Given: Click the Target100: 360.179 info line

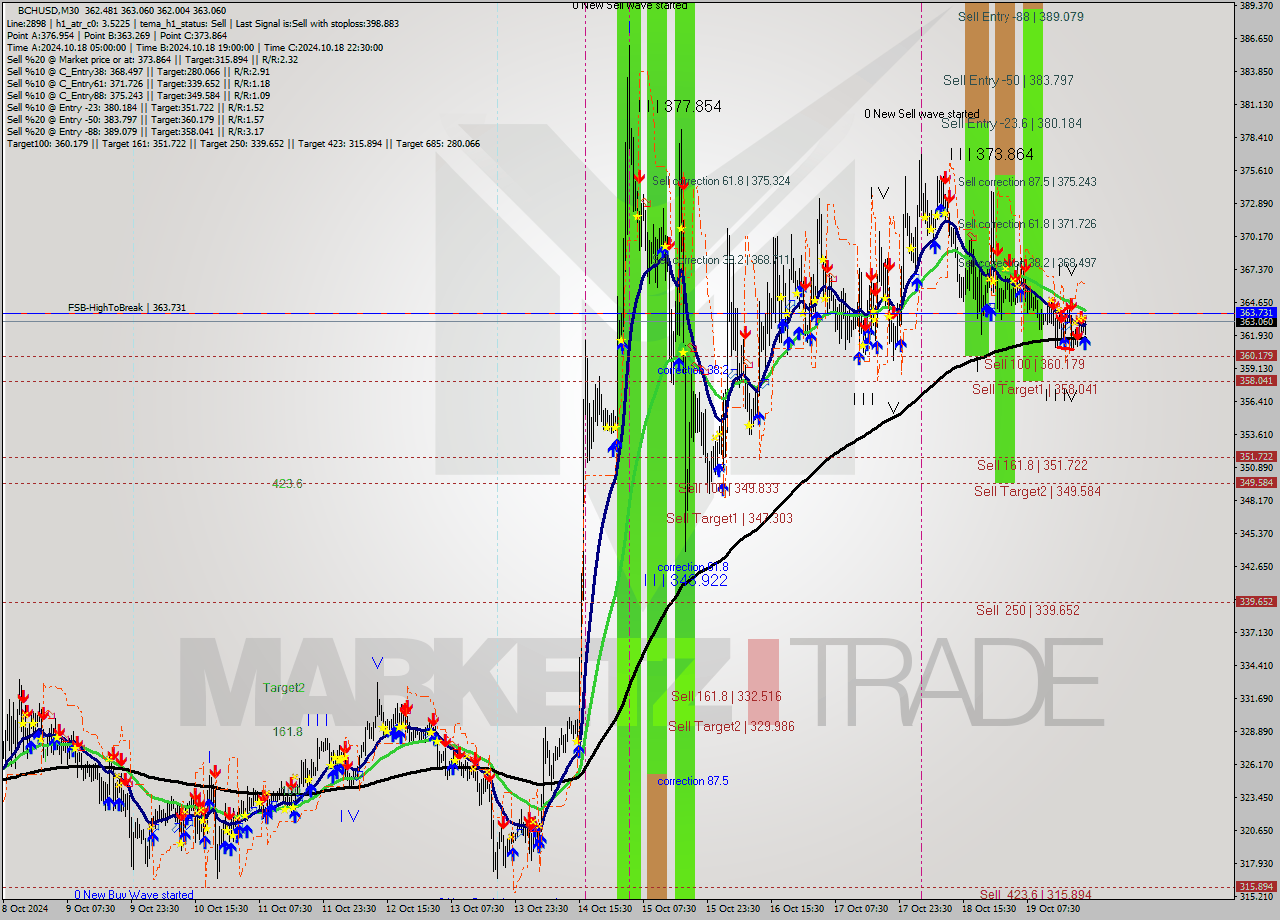Looking at the screenshot, I should coord(243,144).
